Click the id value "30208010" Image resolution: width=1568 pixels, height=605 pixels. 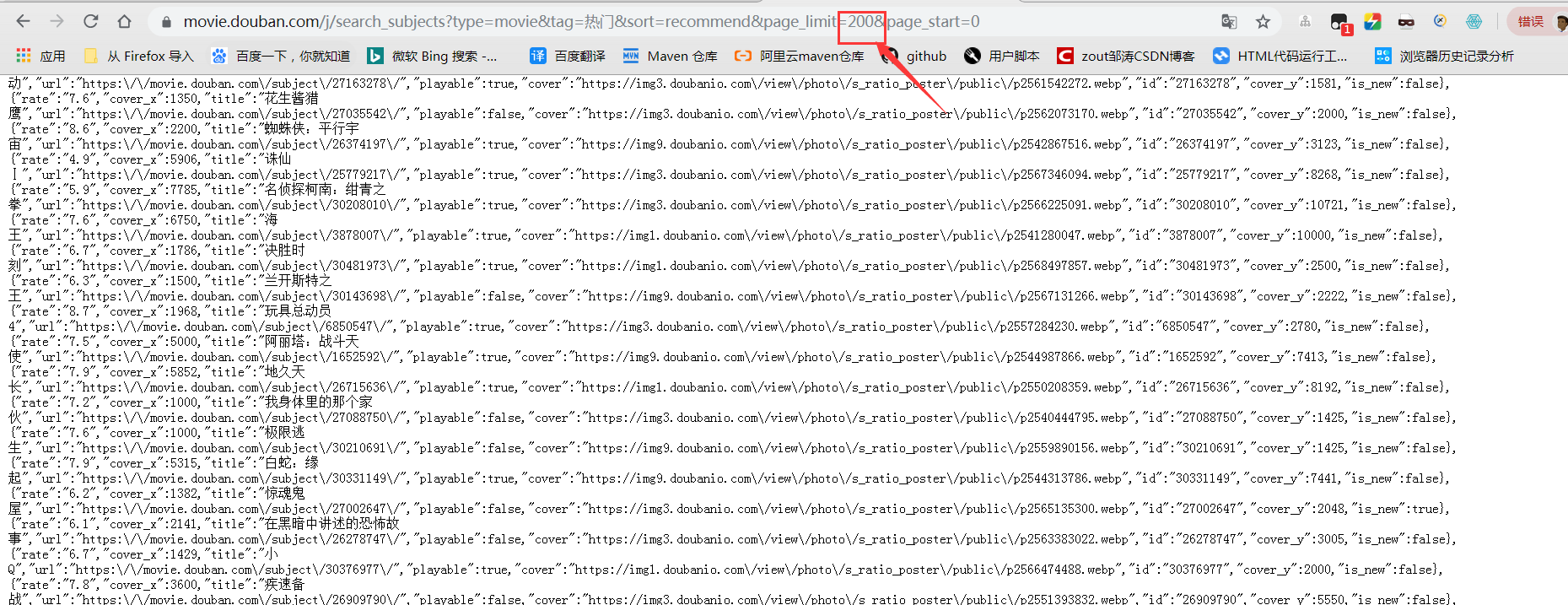[1204, 205]
